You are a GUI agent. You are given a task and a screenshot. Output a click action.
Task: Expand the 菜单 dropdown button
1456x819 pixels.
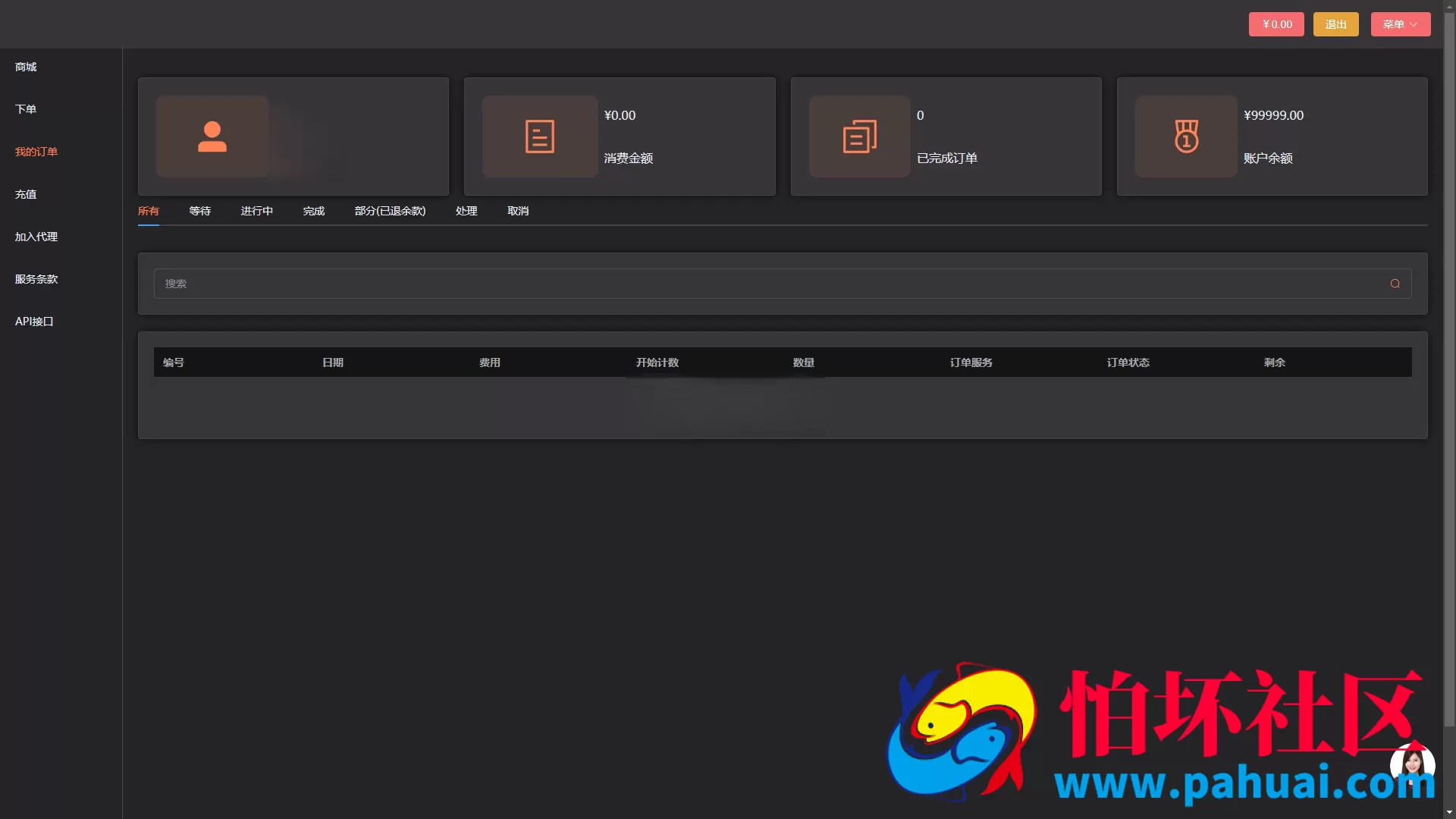(x=1400, y=24)
